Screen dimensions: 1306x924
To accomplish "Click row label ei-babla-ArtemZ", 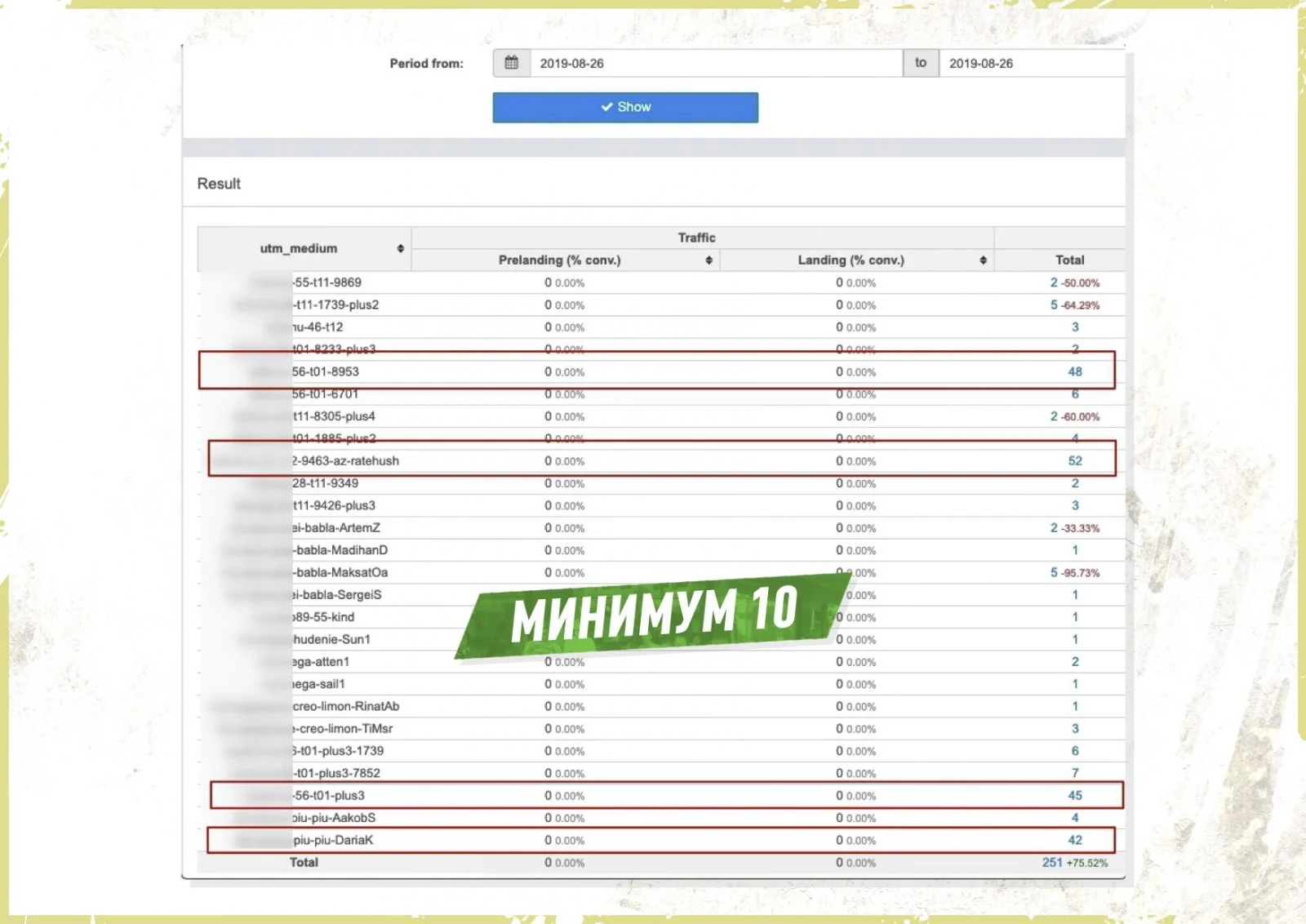I will pos(336,528).
